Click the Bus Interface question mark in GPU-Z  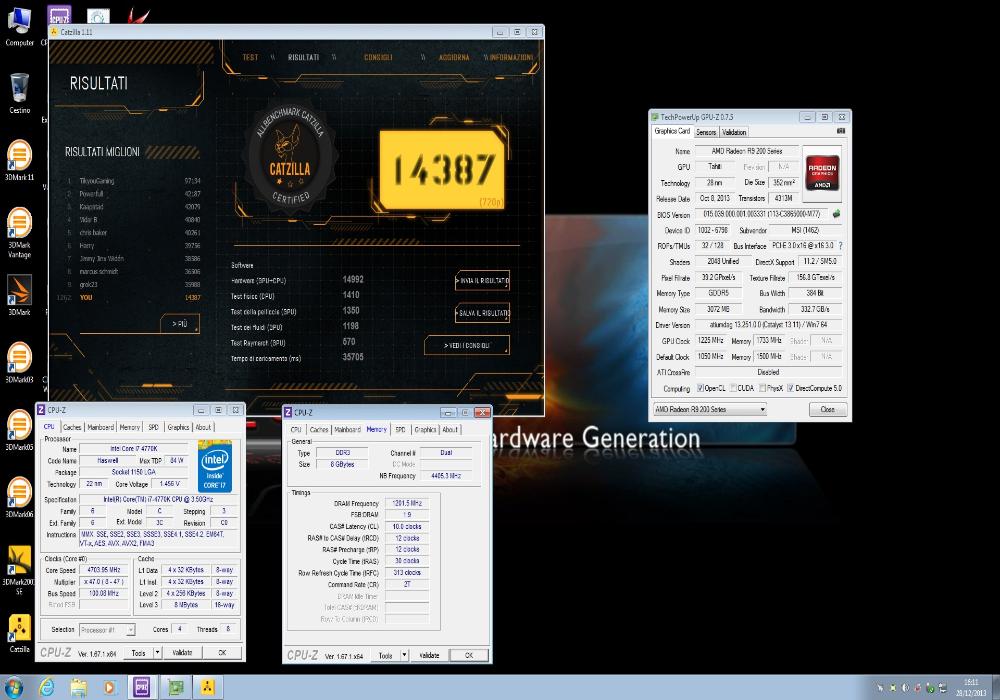pyautogui.click(x=841, y=245)
